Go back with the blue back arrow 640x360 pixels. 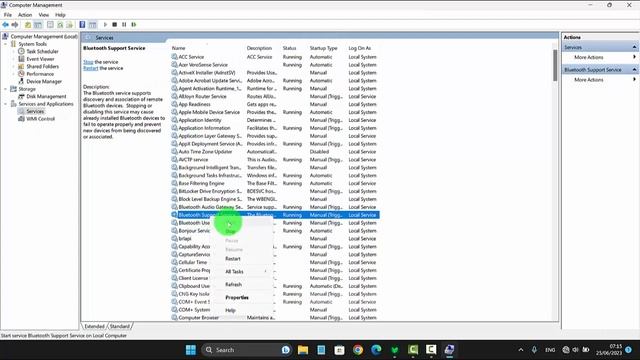coord(5,25)
